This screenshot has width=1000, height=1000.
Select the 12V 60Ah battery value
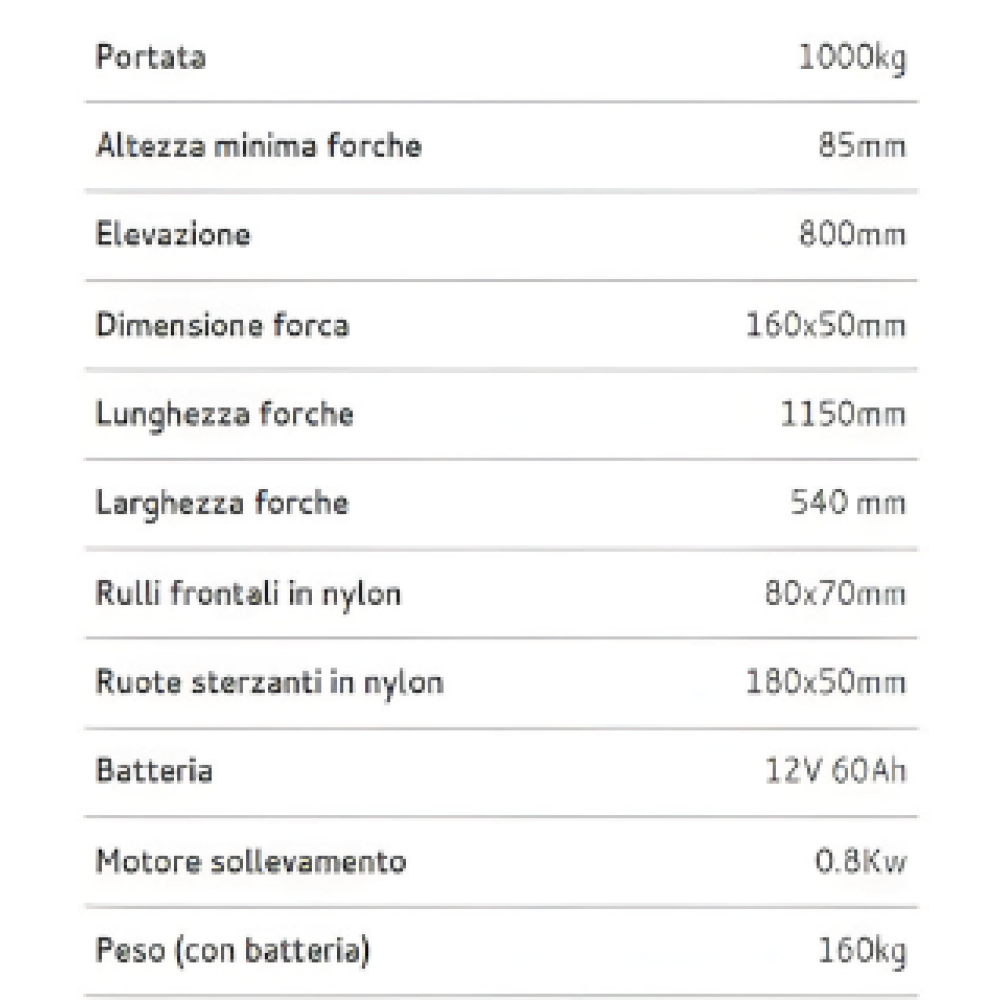click(835, 770)
